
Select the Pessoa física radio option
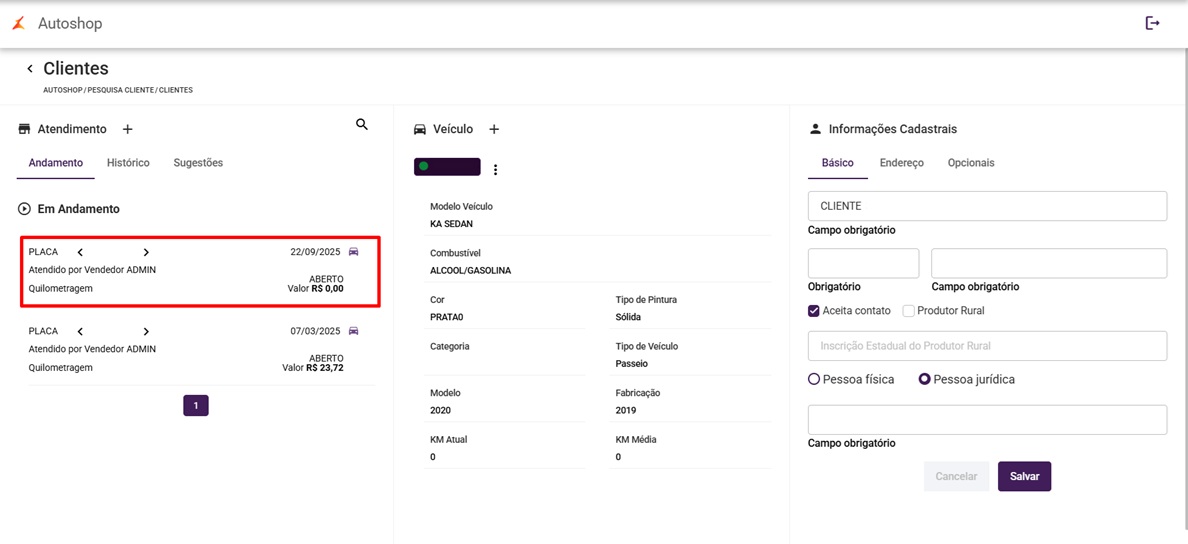coord(814,380)
